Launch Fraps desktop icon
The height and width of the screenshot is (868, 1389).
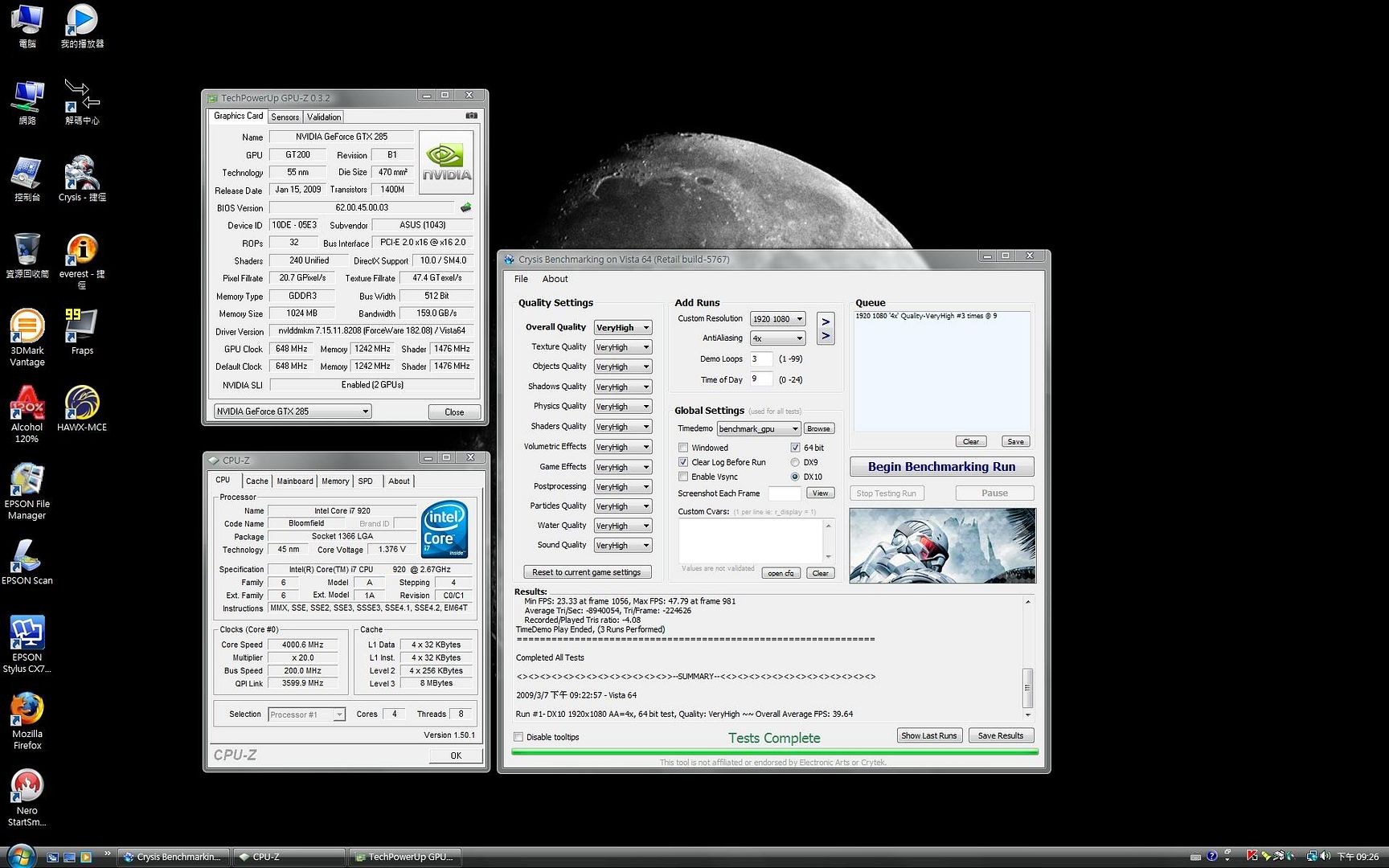(82, 331)
